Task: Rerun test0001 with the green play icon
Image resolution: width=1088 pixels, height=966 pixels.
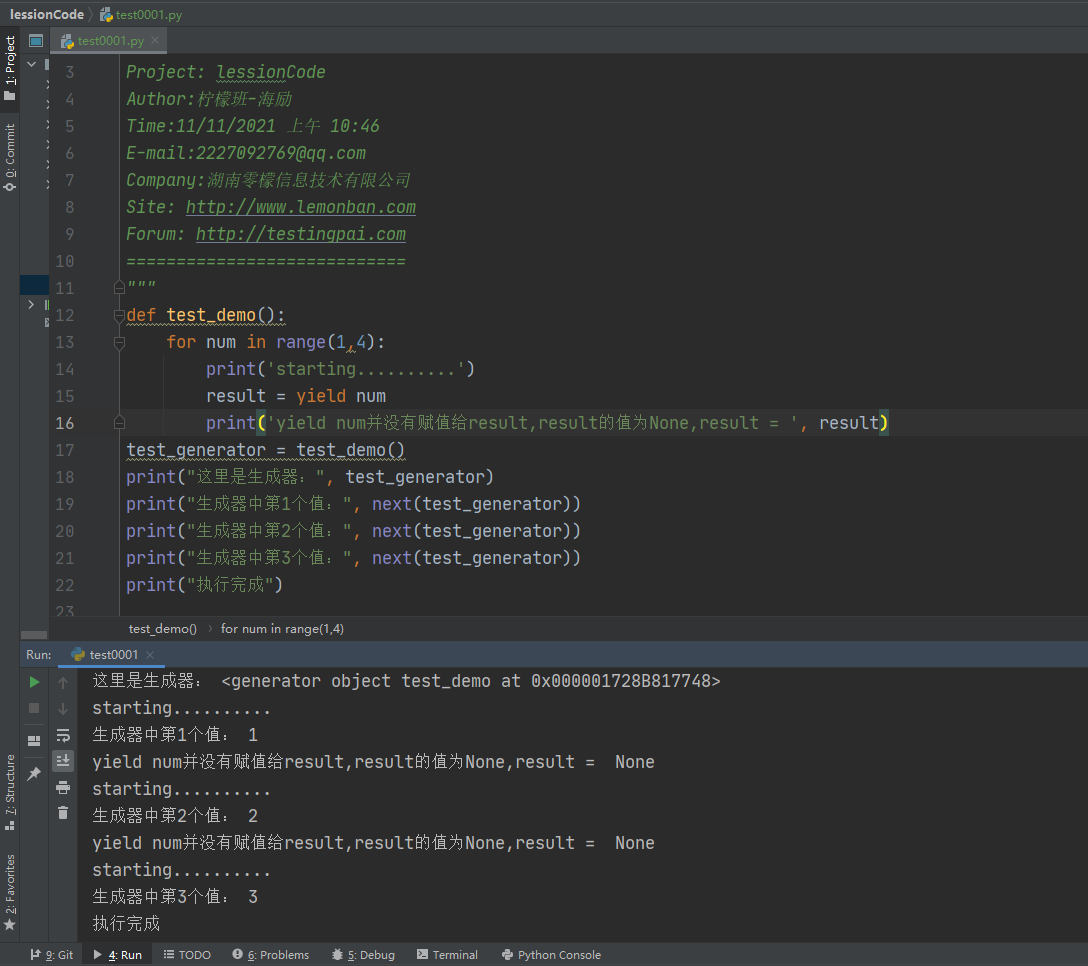Action: pos(34,682)
